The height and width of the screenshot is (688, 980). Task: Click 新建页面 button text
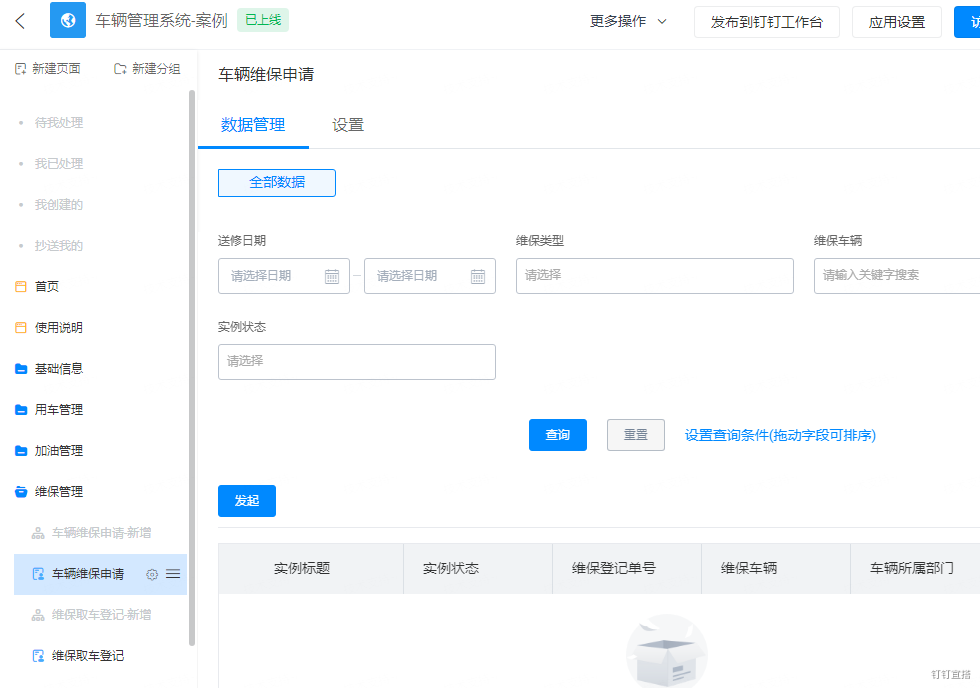point(56,69)
